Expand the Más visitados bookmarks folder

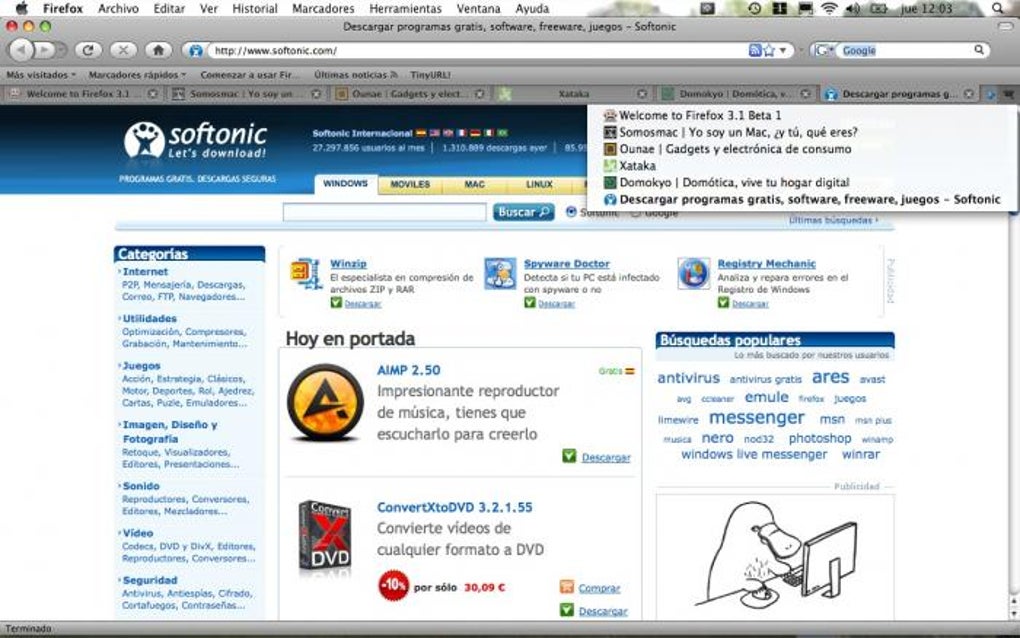tap(40, 75)
